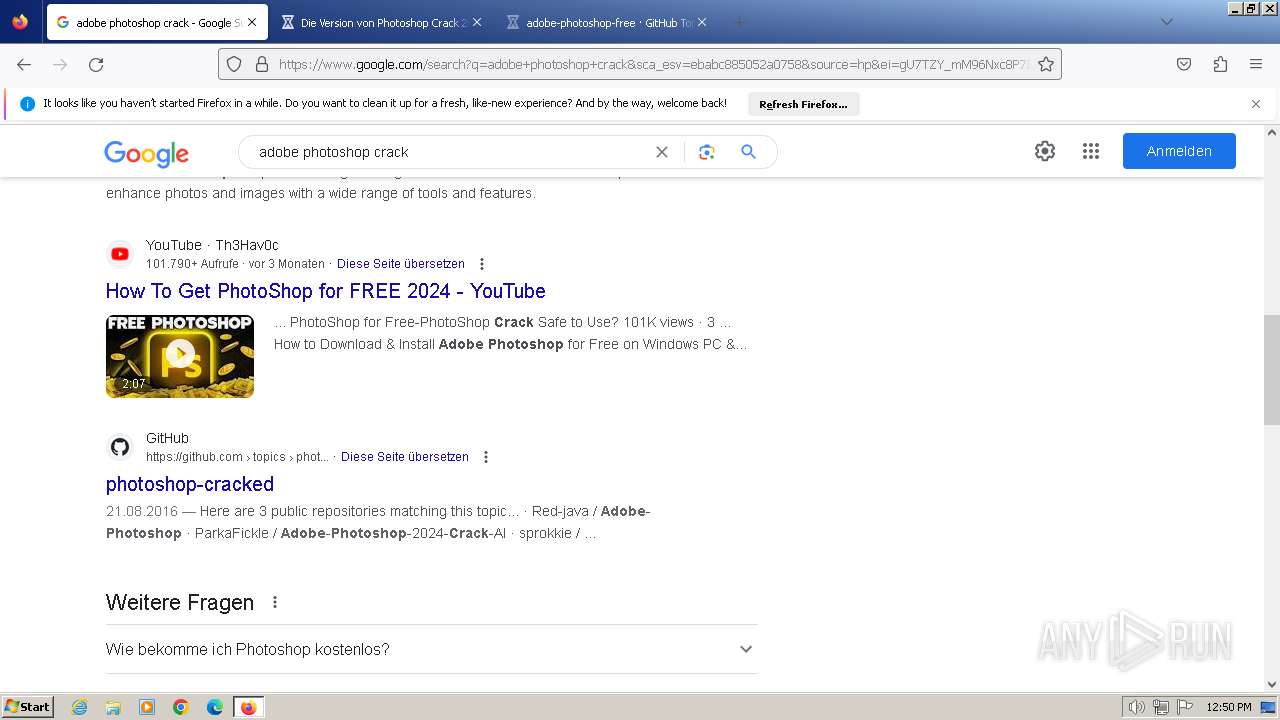1280x720 pixels.
Task: Dismiss the Firefox refresh notification bar
Action: coord(1256,104)
